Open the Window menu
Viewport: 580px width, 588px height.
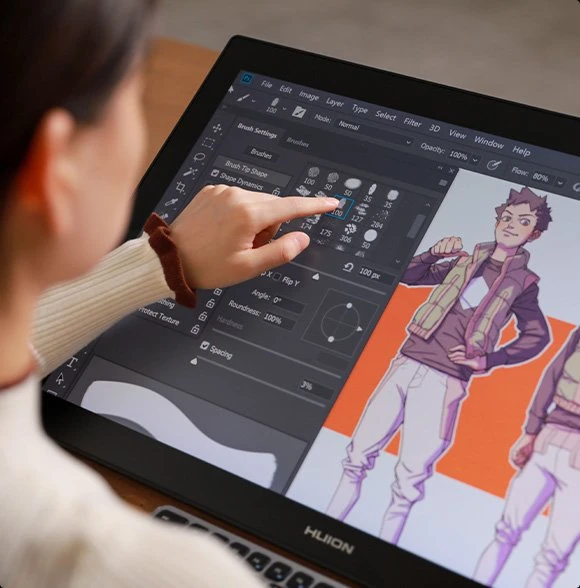tap(489, 142)
